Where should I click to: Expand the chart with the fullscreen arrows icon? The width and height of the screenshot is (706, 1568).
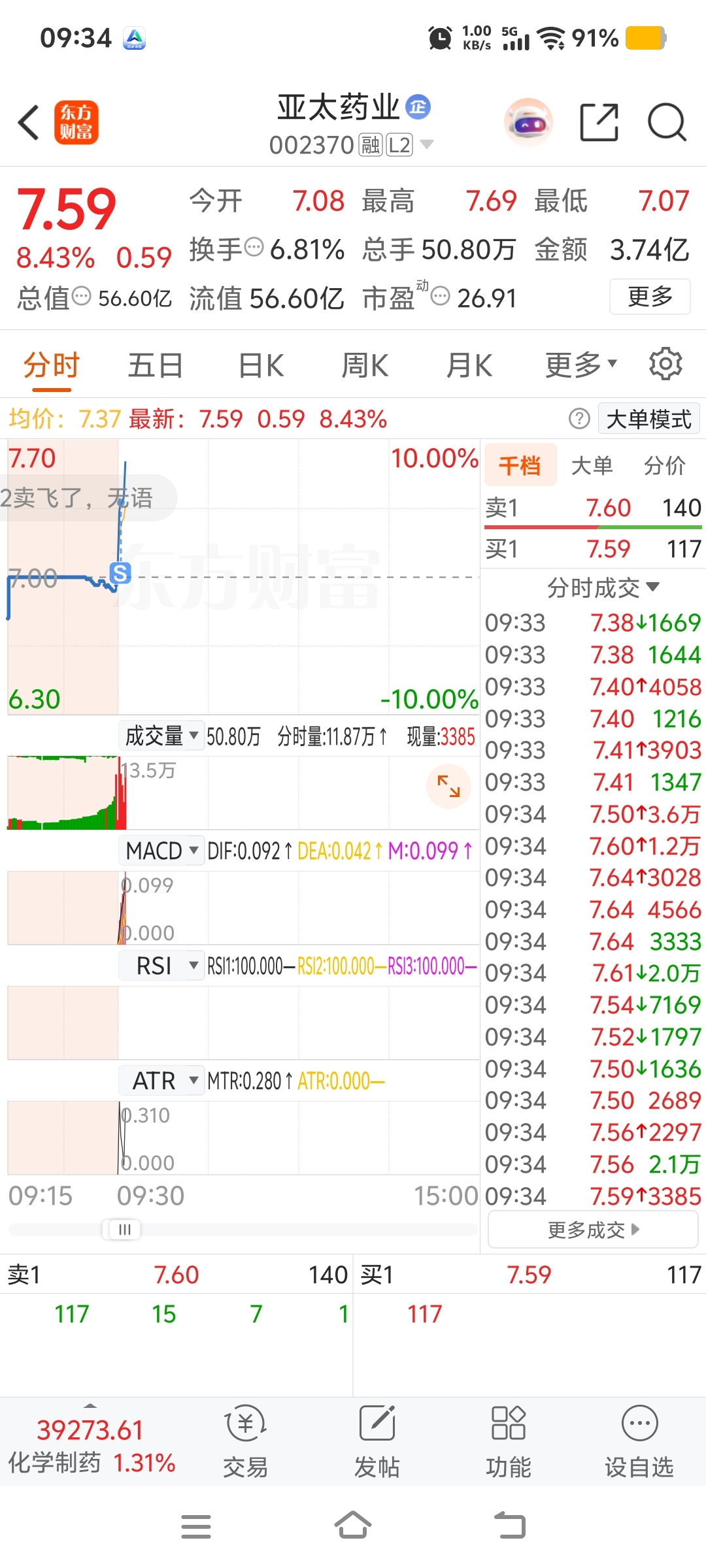[448, 786]
